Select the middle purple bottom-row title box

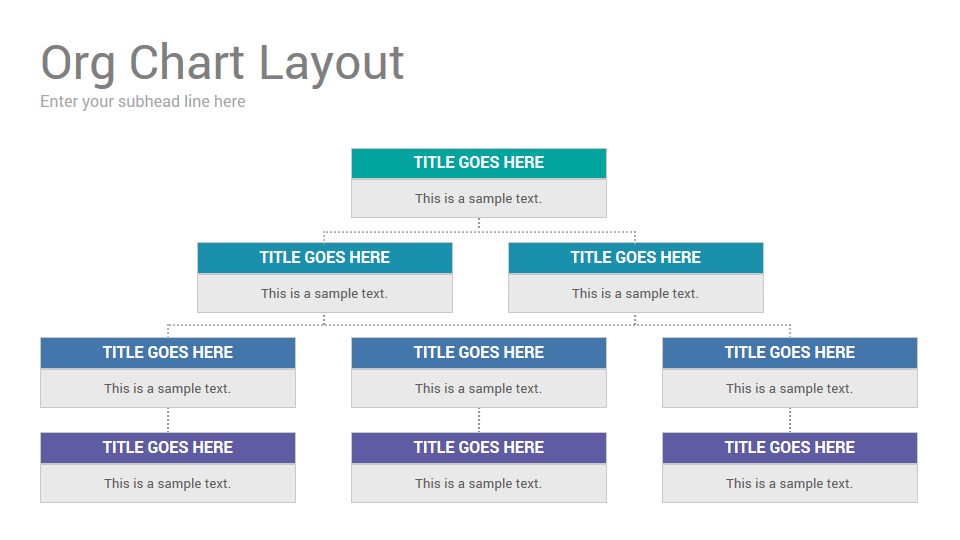coord(479,448)
